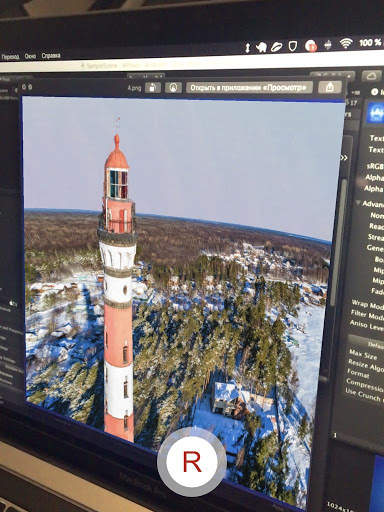
Task: Click Открыть в приложении «Просмотр» button
Action: [x=249, y=87]
